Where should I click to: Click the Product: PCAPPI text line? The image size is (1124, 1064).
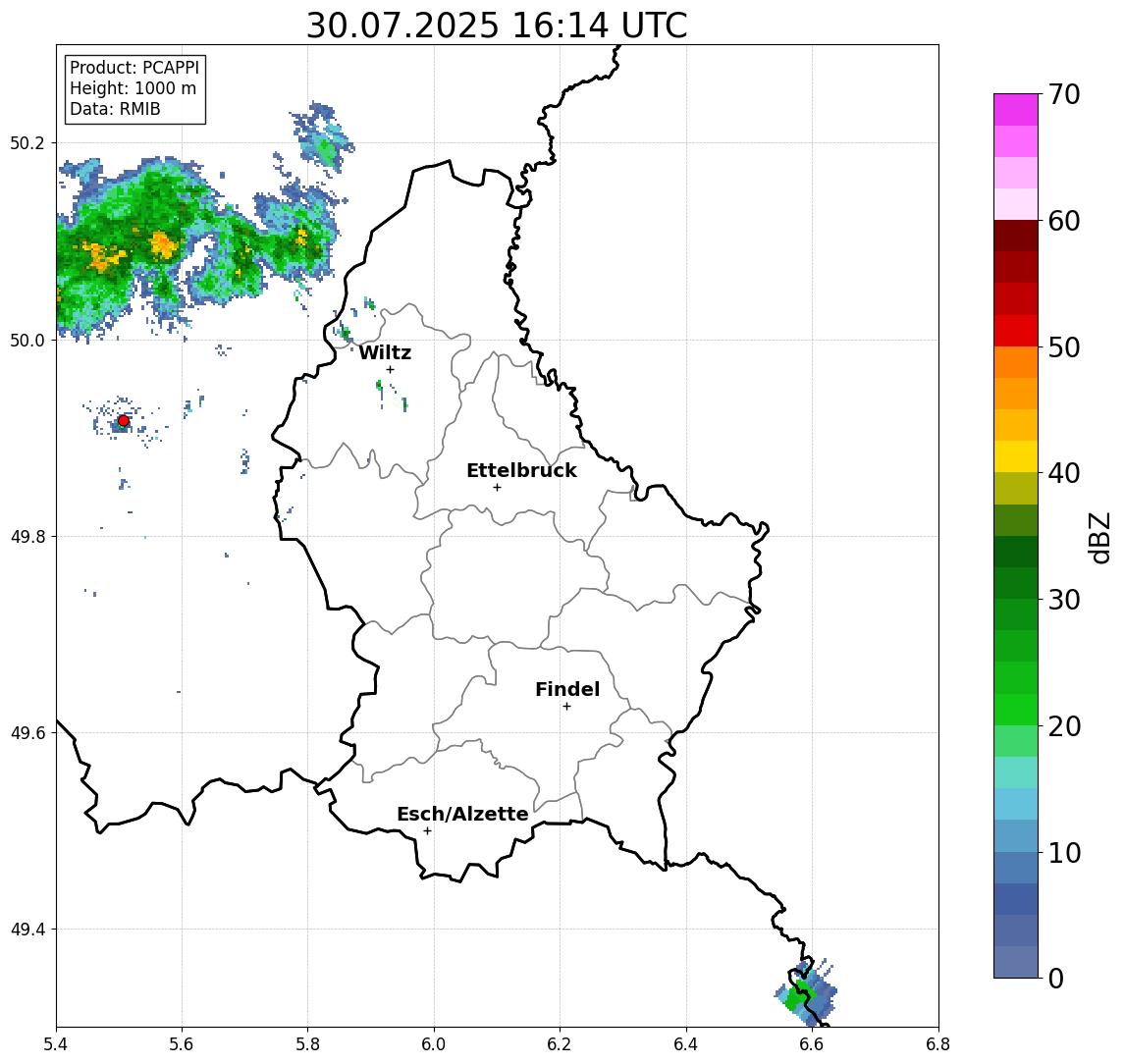click(134, 68)
